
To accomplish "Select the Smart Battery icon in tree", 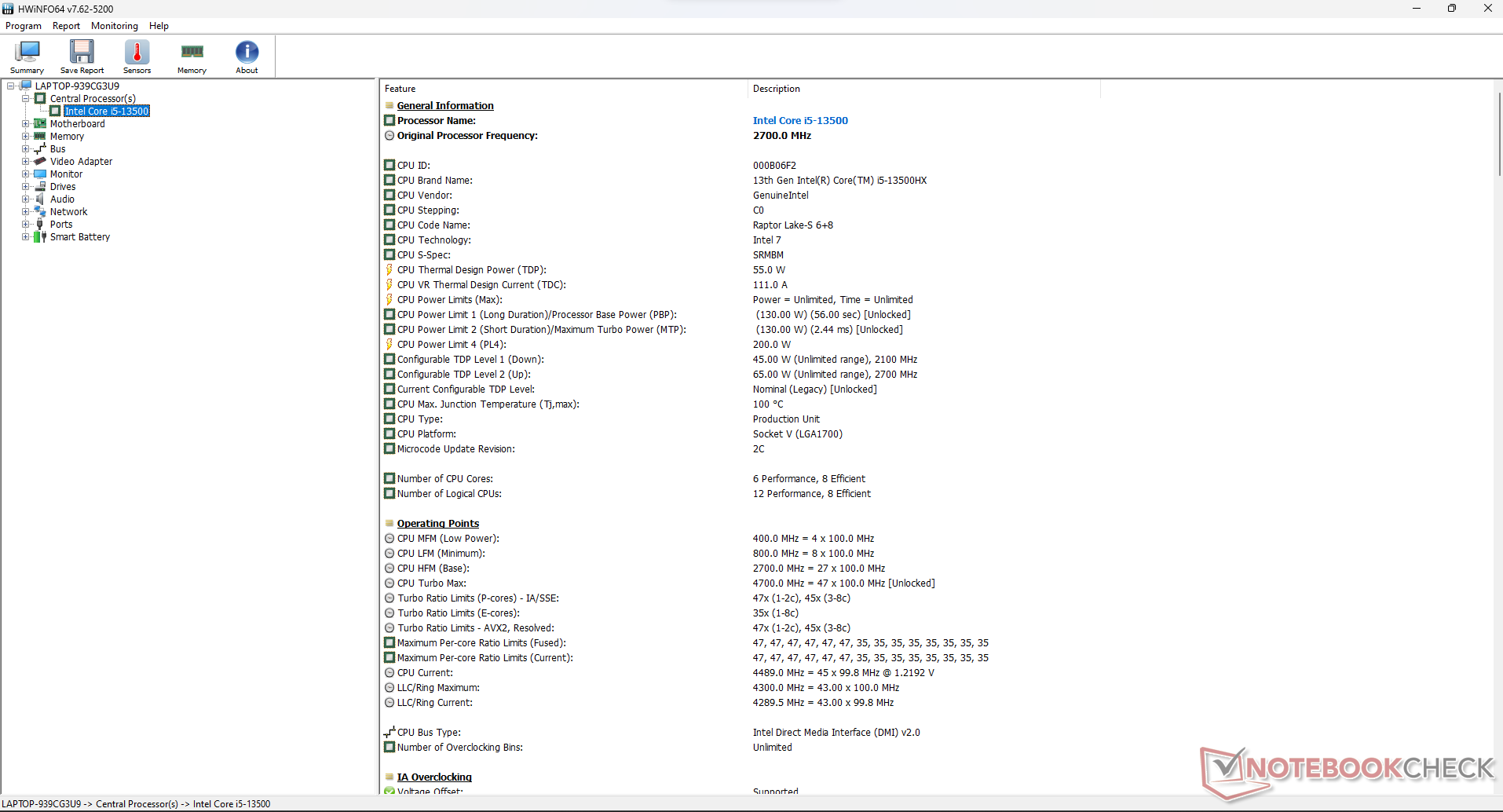I will pos(40,237).
